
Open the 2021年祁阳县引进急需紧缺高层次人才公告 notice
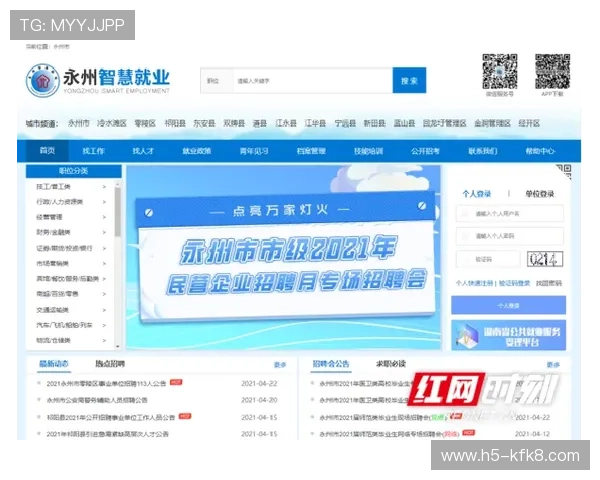click(x=108, y=434)
